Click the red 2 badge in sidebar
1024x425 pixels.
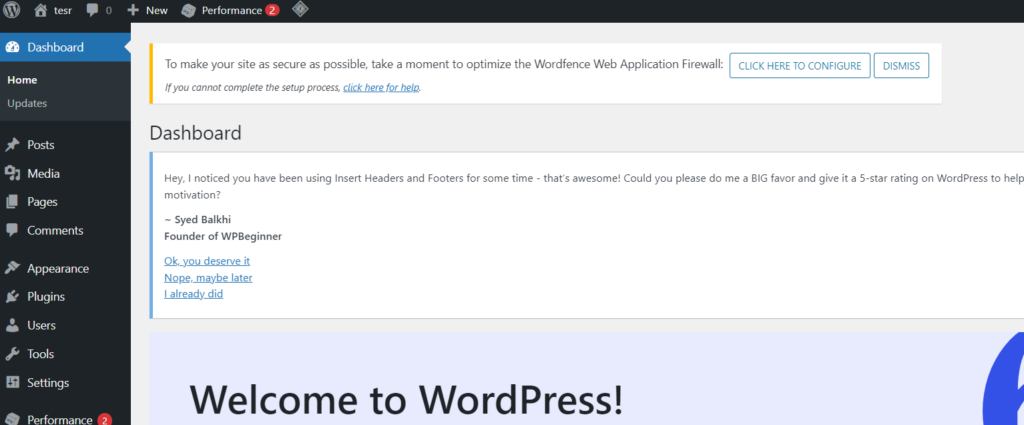104,420
